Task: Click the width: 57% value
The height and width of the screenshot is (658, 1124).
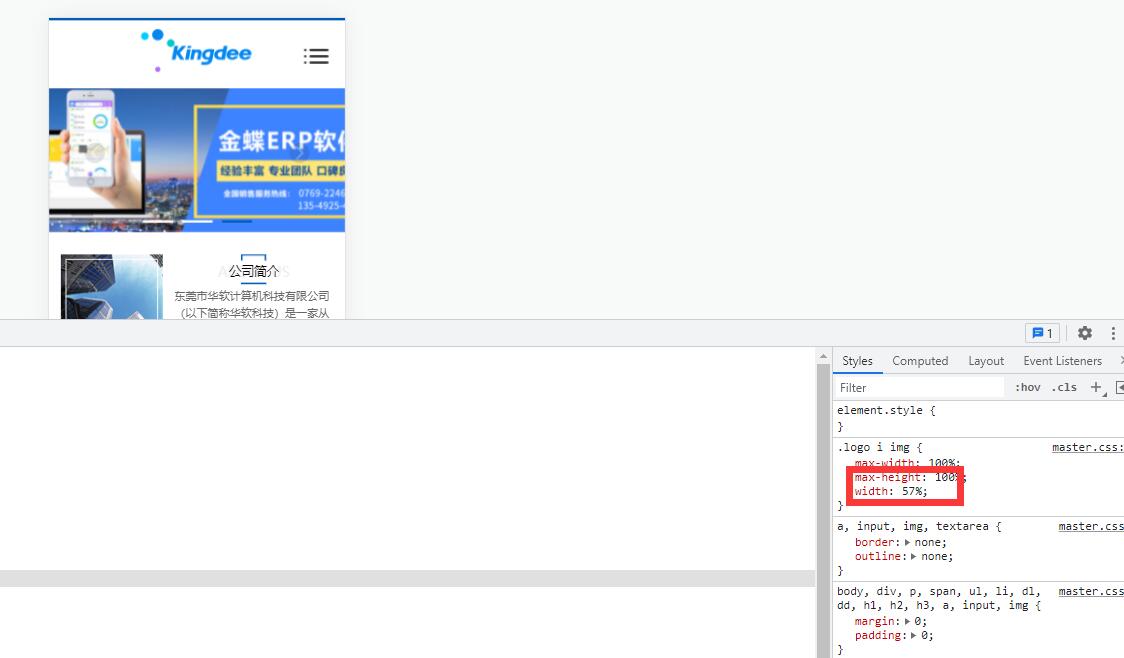Action: click(x=912, y=492)
